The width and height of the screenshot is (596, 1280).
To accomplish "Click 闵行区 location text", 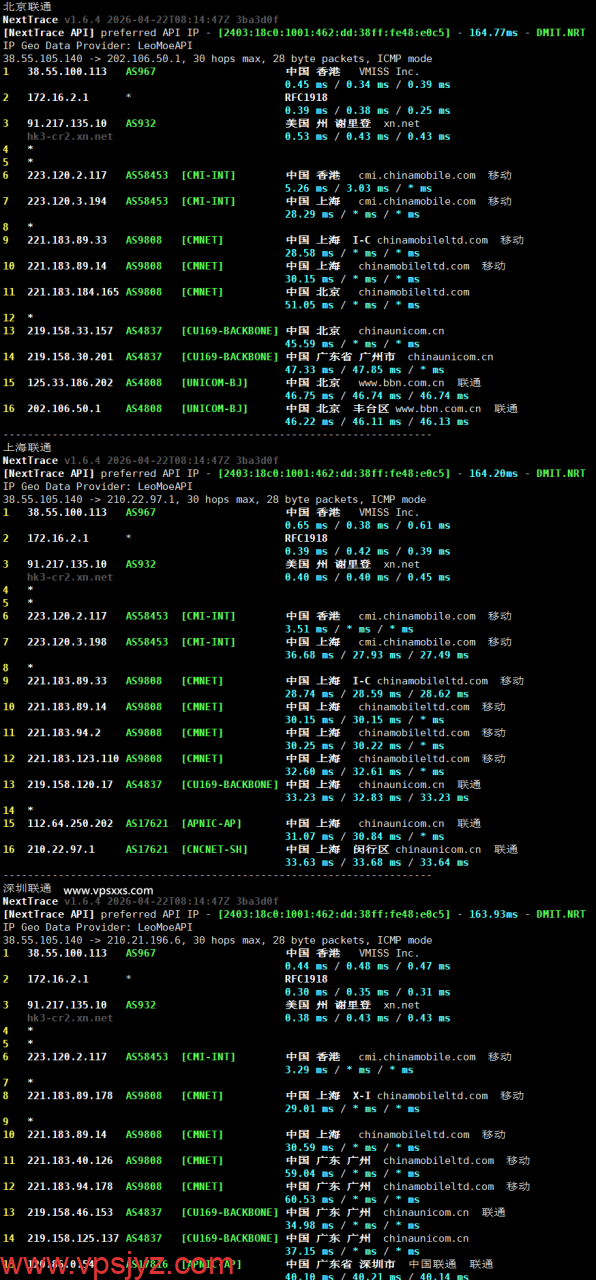I will [372, 850].
